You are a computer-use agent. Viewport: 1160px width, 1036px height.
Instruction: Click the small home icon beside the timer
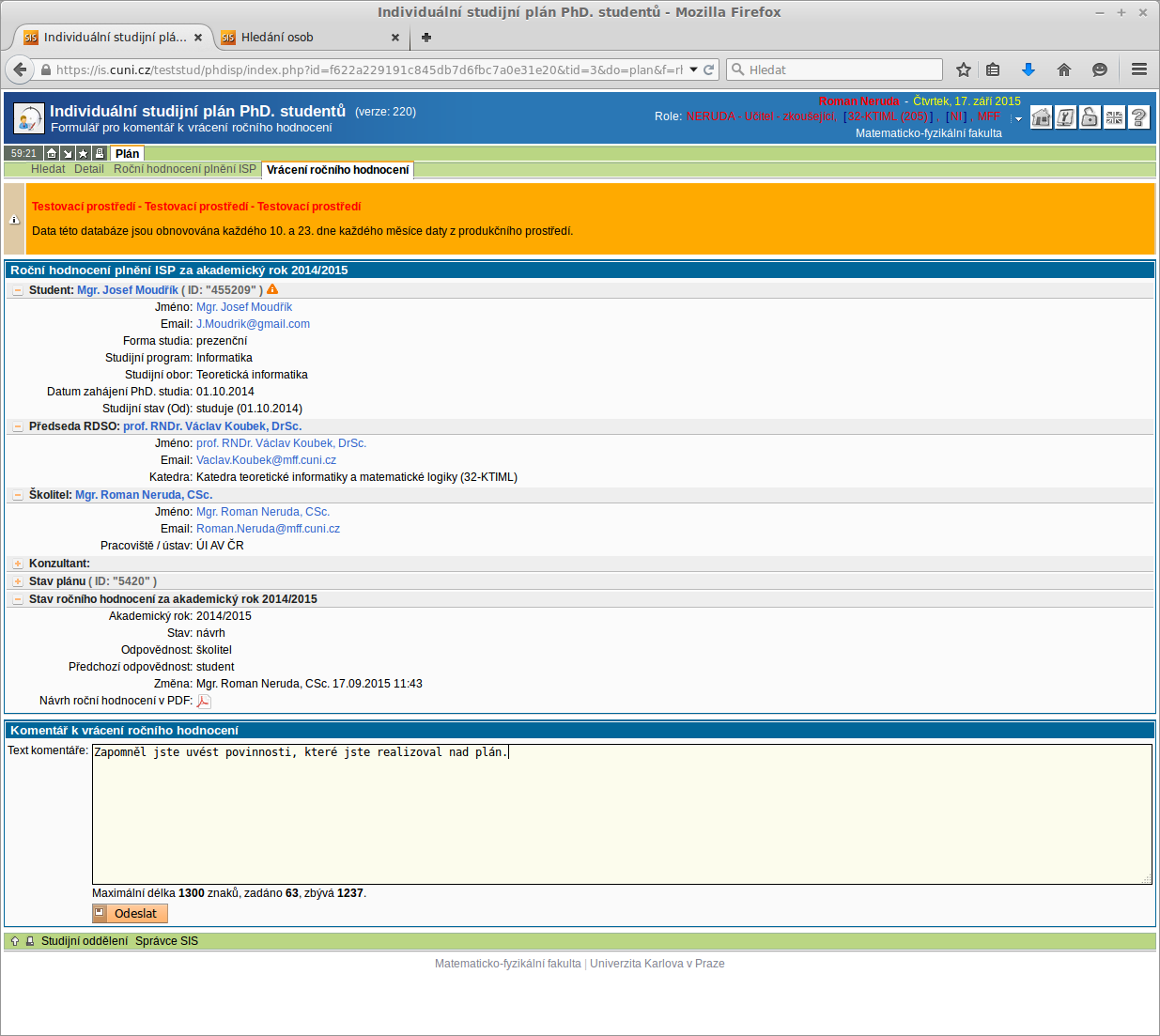pos(52,153)
